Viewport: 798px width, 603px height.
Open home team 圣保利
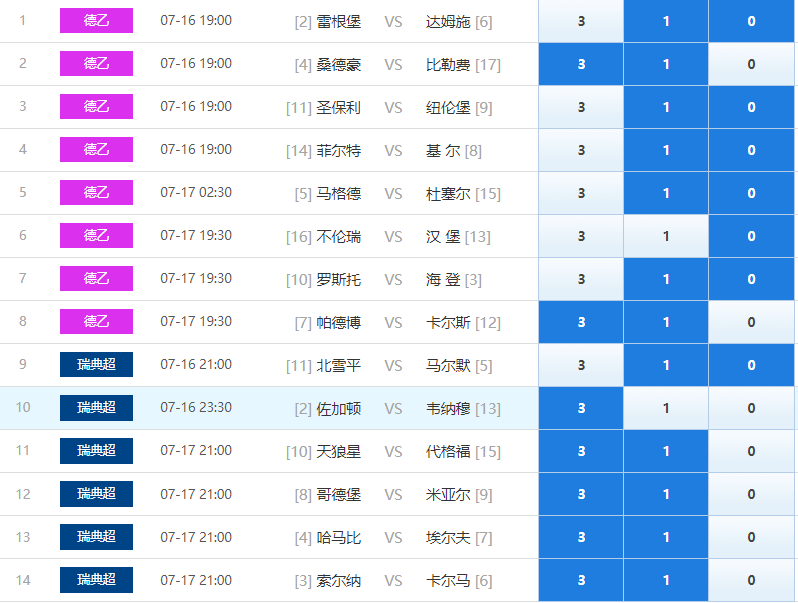pyautogui.click(x=338, y=107)
